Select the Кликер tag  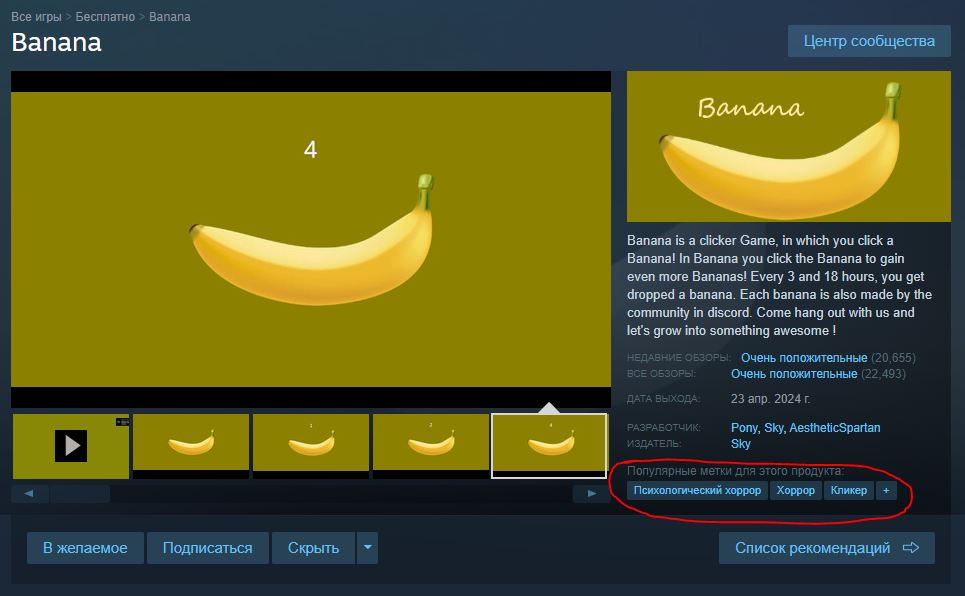(x=849, y=491)
